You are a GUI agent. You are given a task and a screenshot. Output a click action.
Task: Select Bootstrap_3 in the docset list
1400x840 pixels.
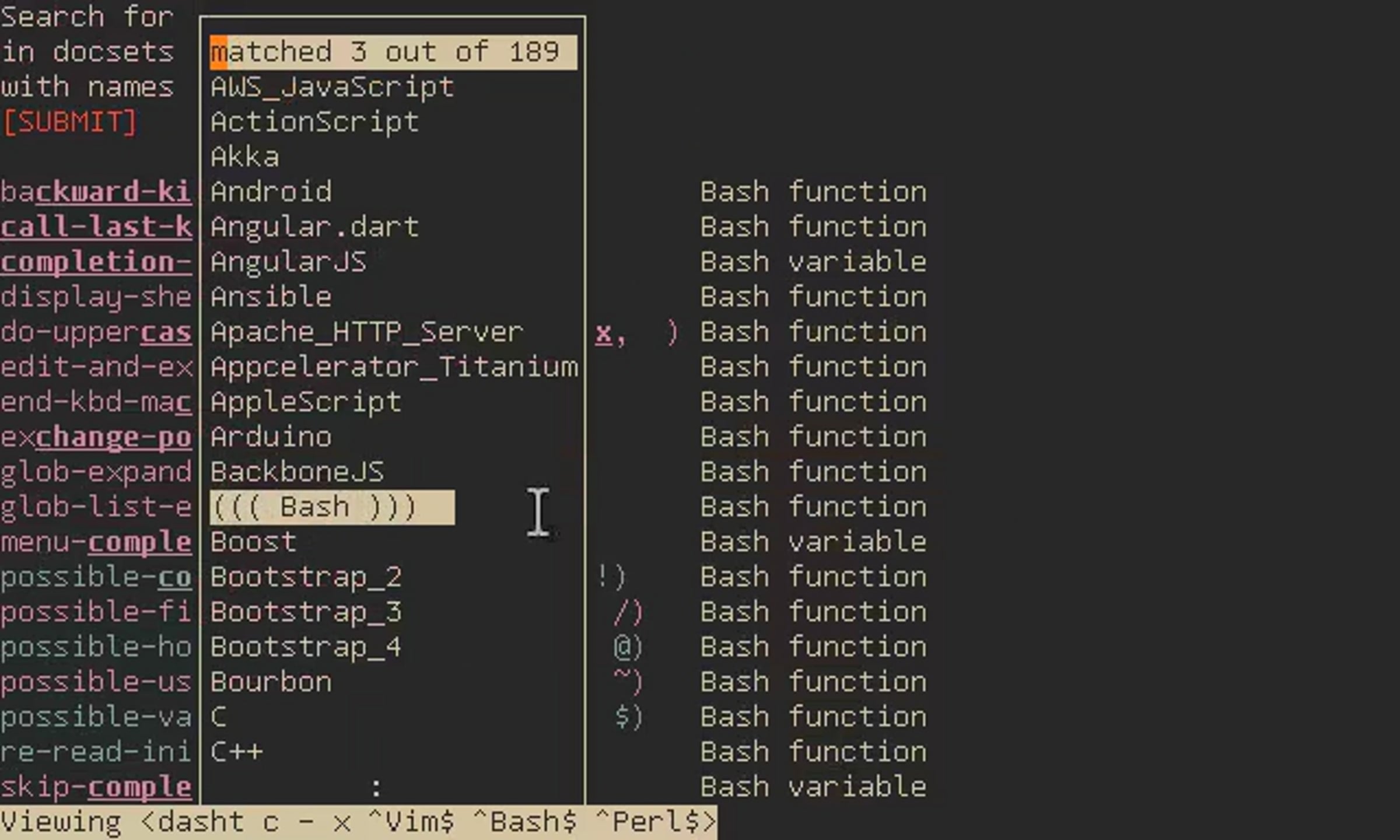(x=306, y=612)
